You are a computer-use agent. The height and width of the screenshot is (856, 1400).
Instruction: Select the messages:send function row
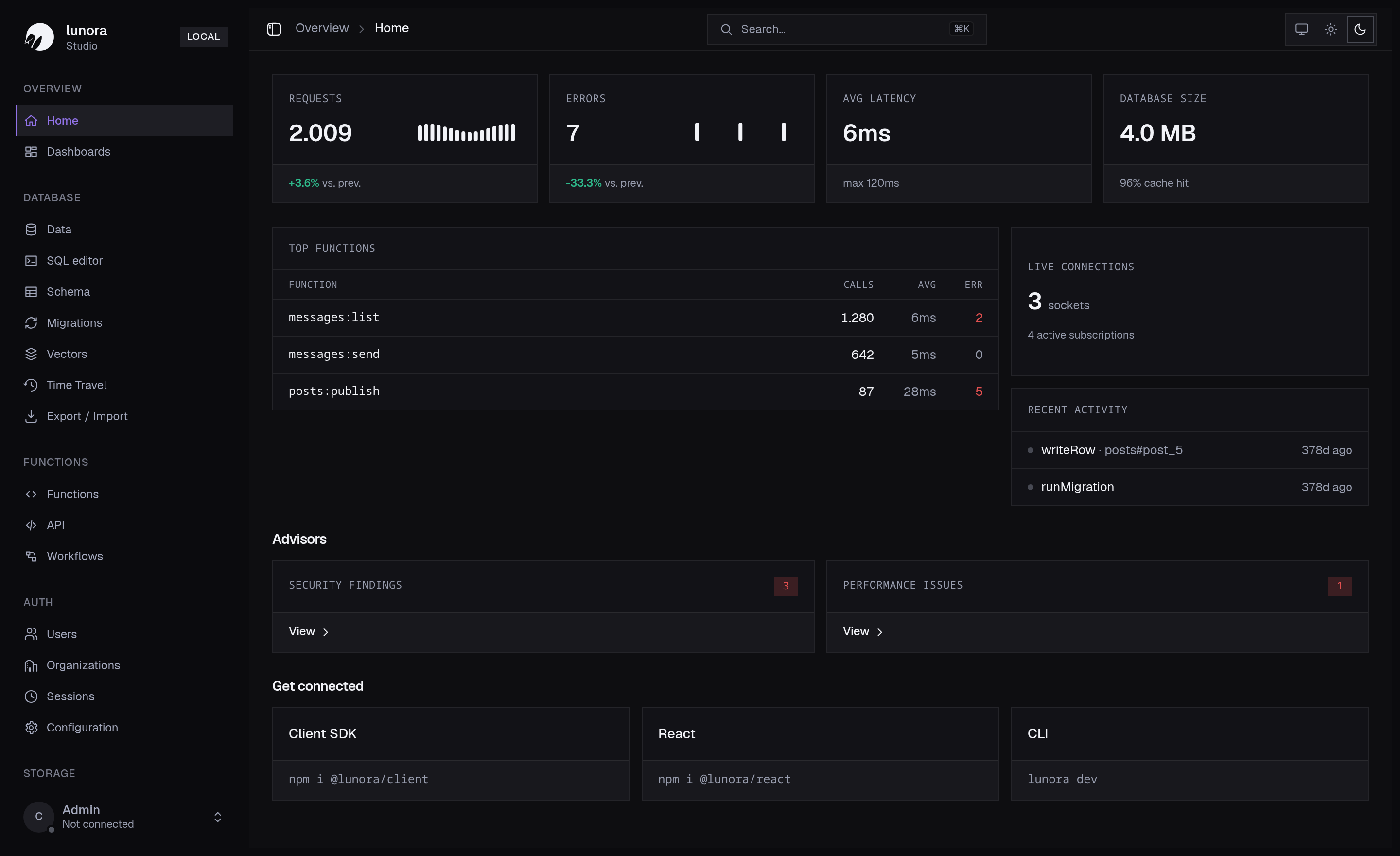(x=636, y=355)
